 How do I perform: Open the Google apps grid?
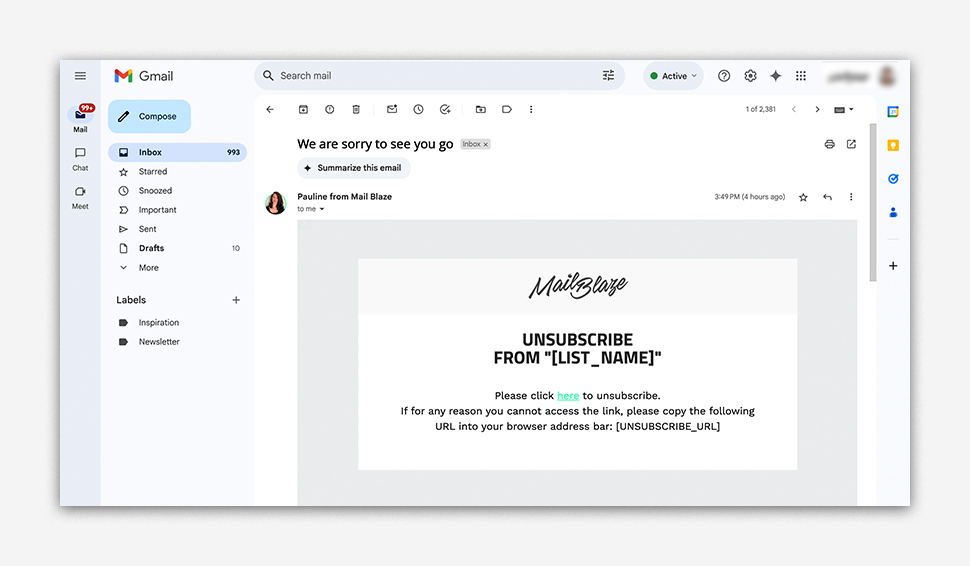(801, 76)
